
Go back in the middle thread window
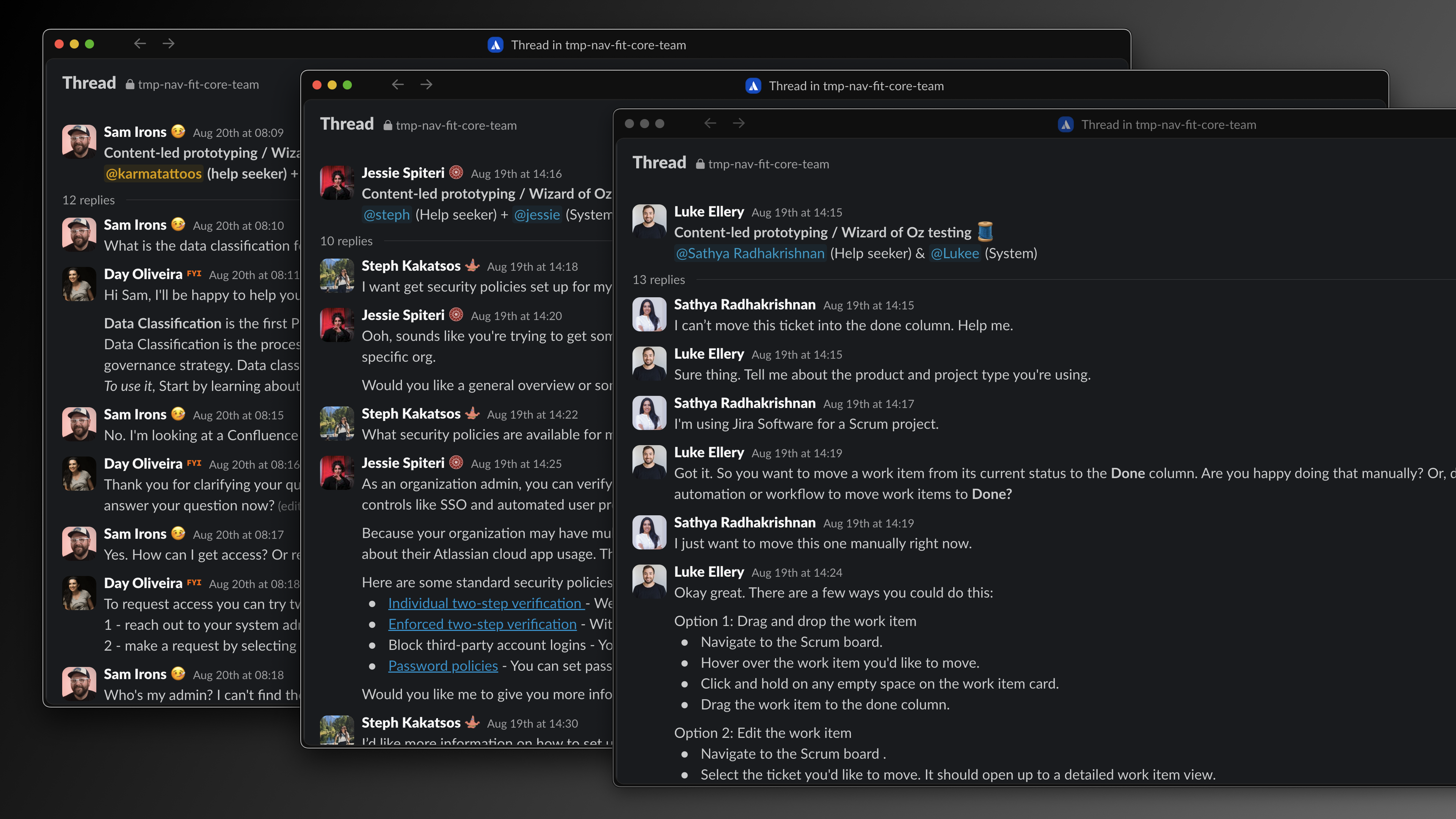click(x=397, y=85)
